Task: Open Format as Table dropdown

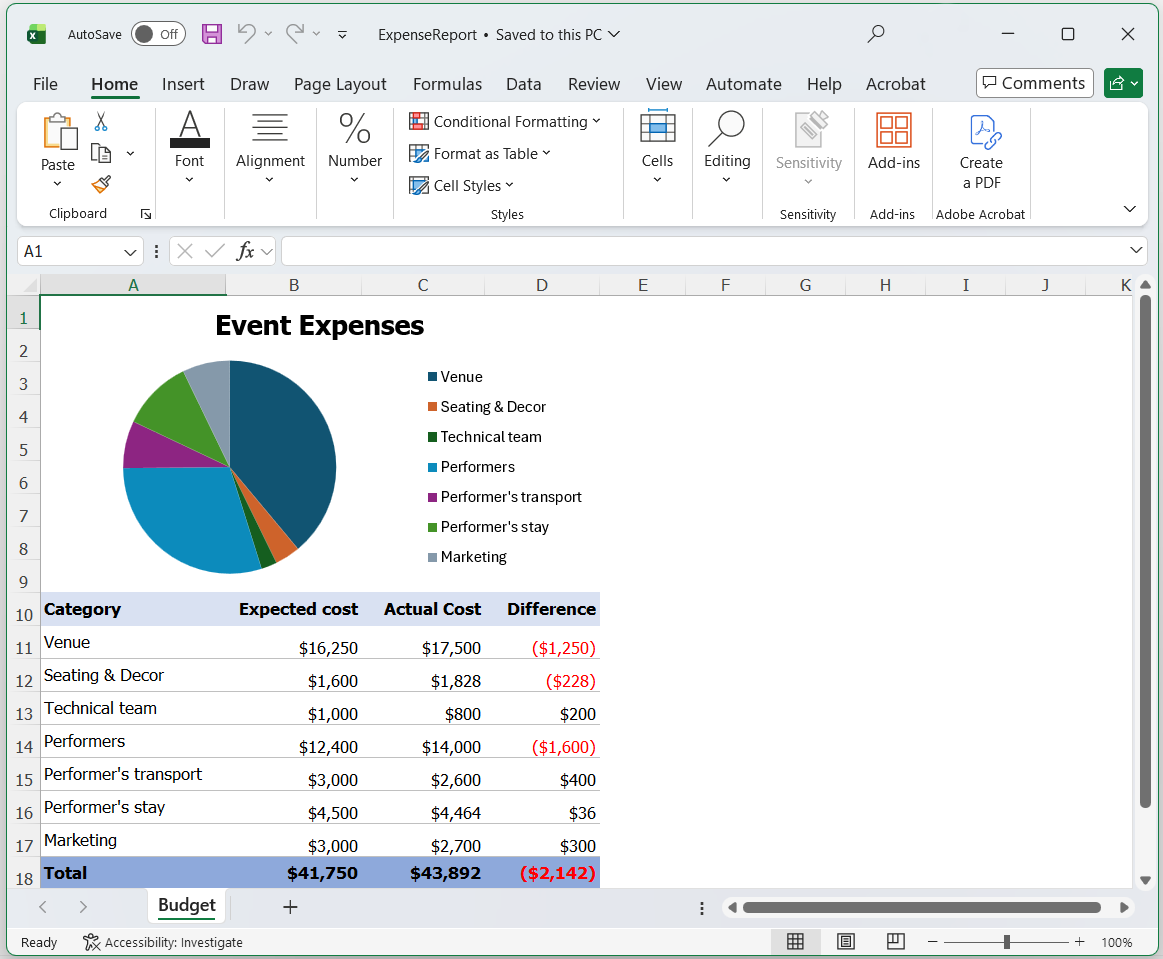Action: coord(480,154)
